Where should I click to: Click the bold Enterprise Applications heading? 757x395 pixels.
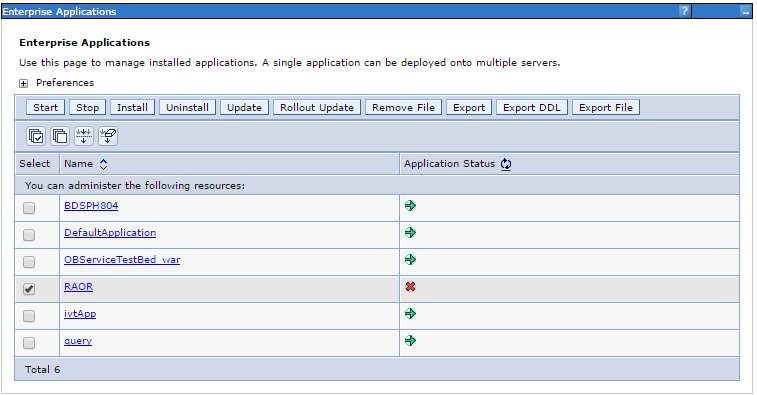84,42
